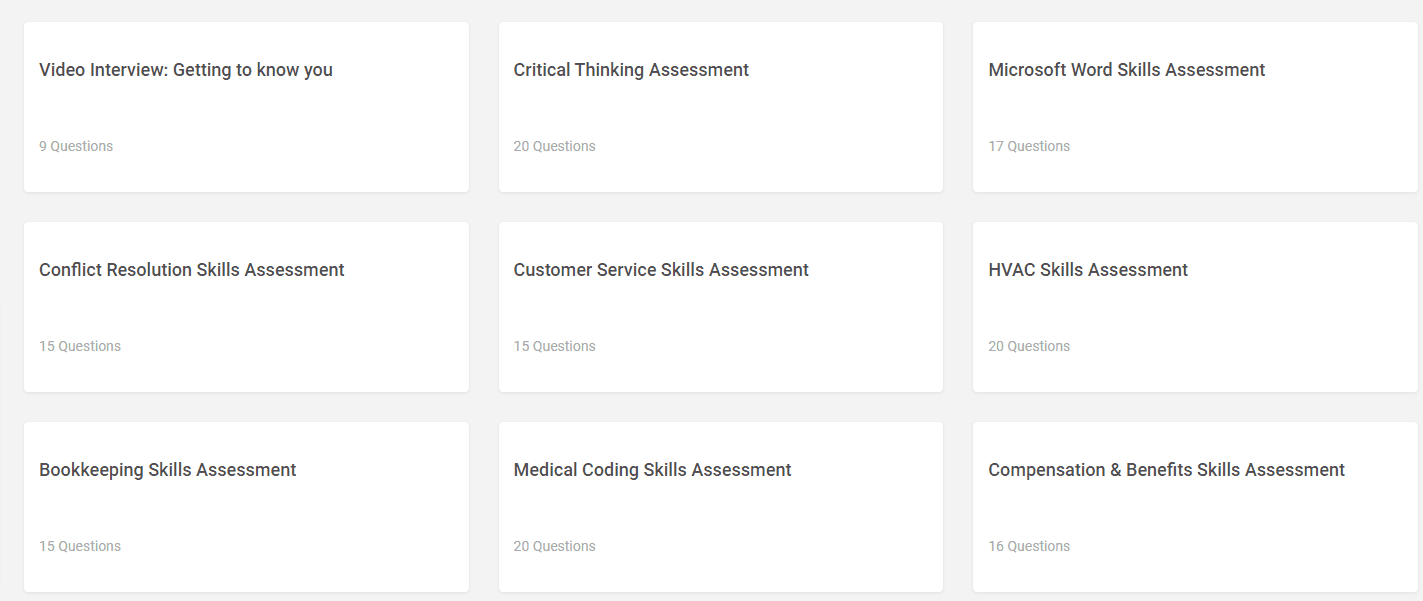
Task: Click 20 Questions under HVAC Skills Assessment
Action: click(x=1029, y=346)
